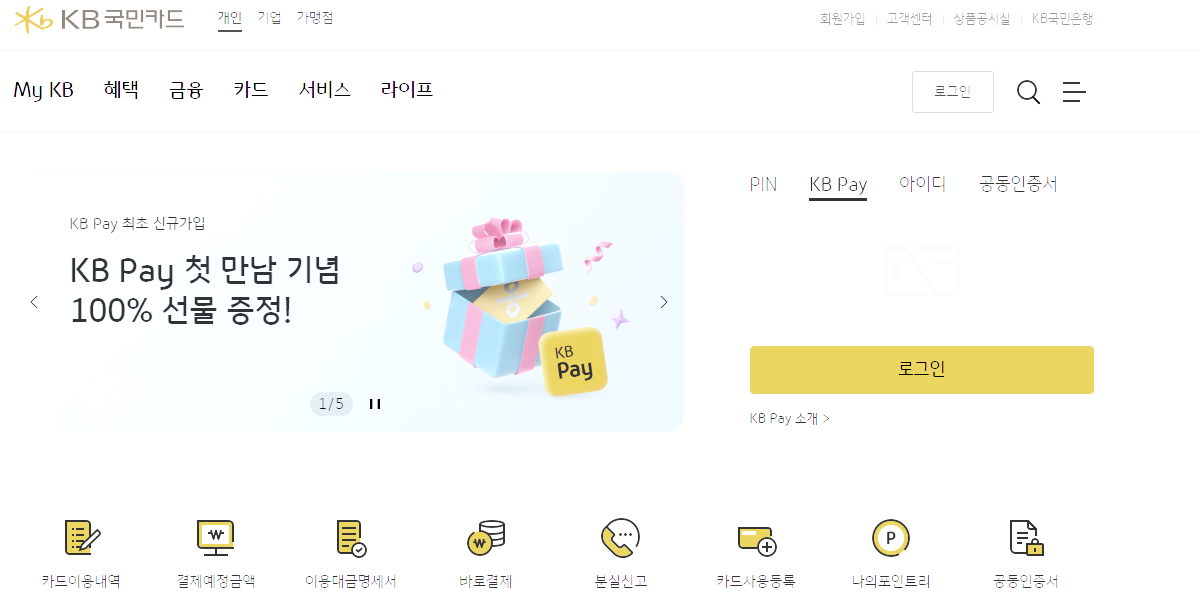Open the 나의포인트리 P coin icon
Image resolution: width=1200 pixels, height=608 pixels.
point(890,538)
